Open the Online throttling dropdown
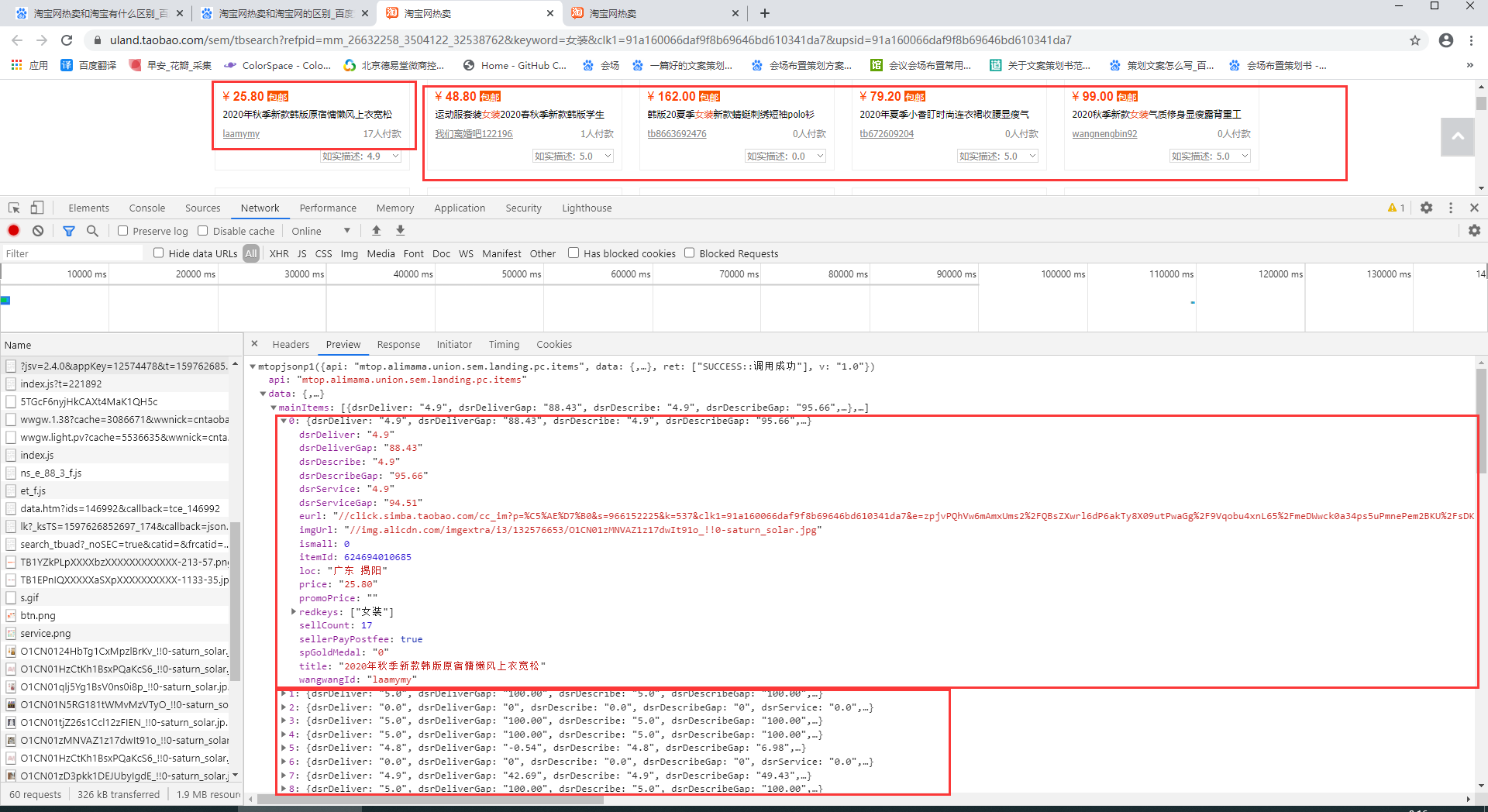 point(321,231)
